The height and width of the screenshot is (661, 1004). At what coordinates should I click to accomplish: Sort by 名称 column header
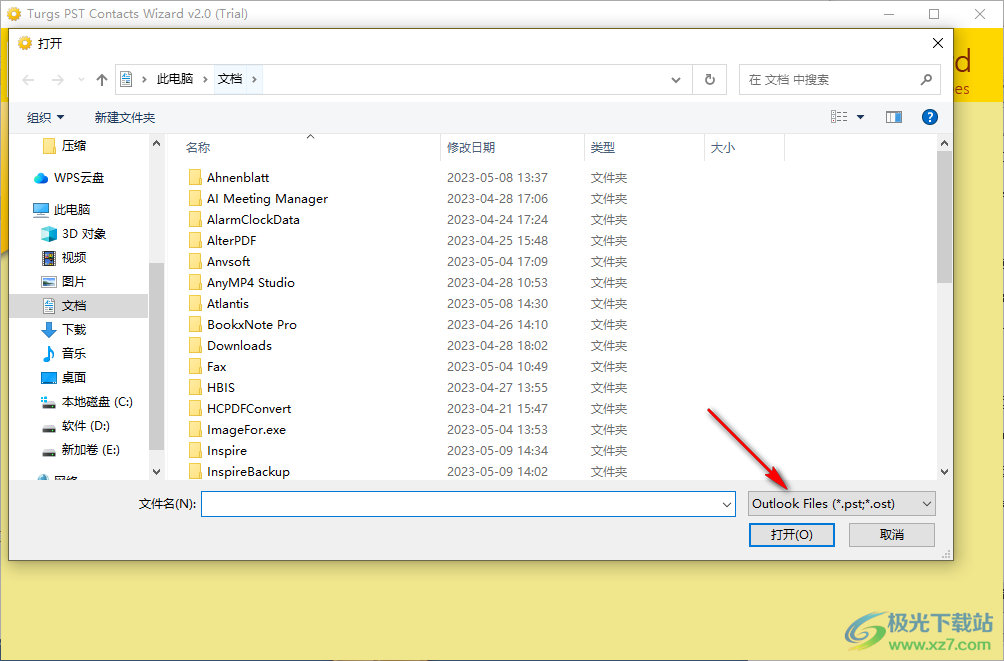coord(198,148)
